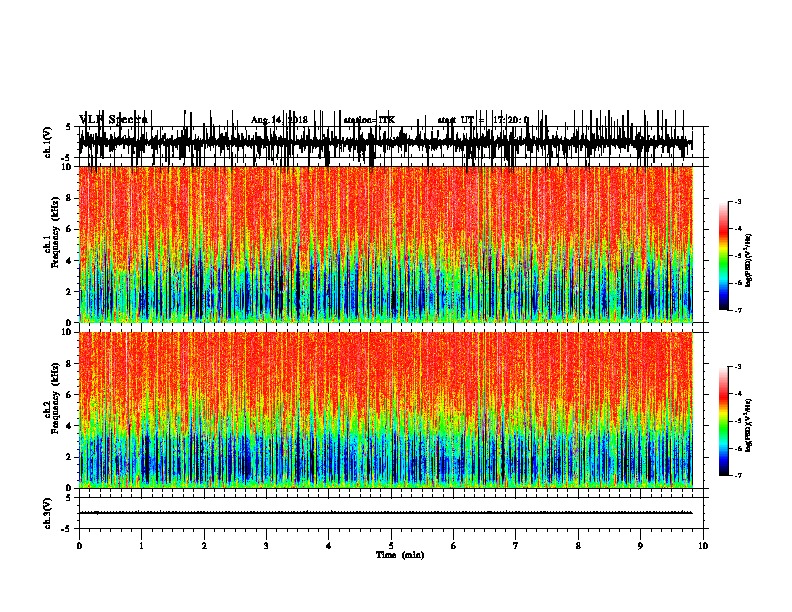Click the "Time (min)" x-axis label
This screenshot has height=612, width=792.
point(400,555)
